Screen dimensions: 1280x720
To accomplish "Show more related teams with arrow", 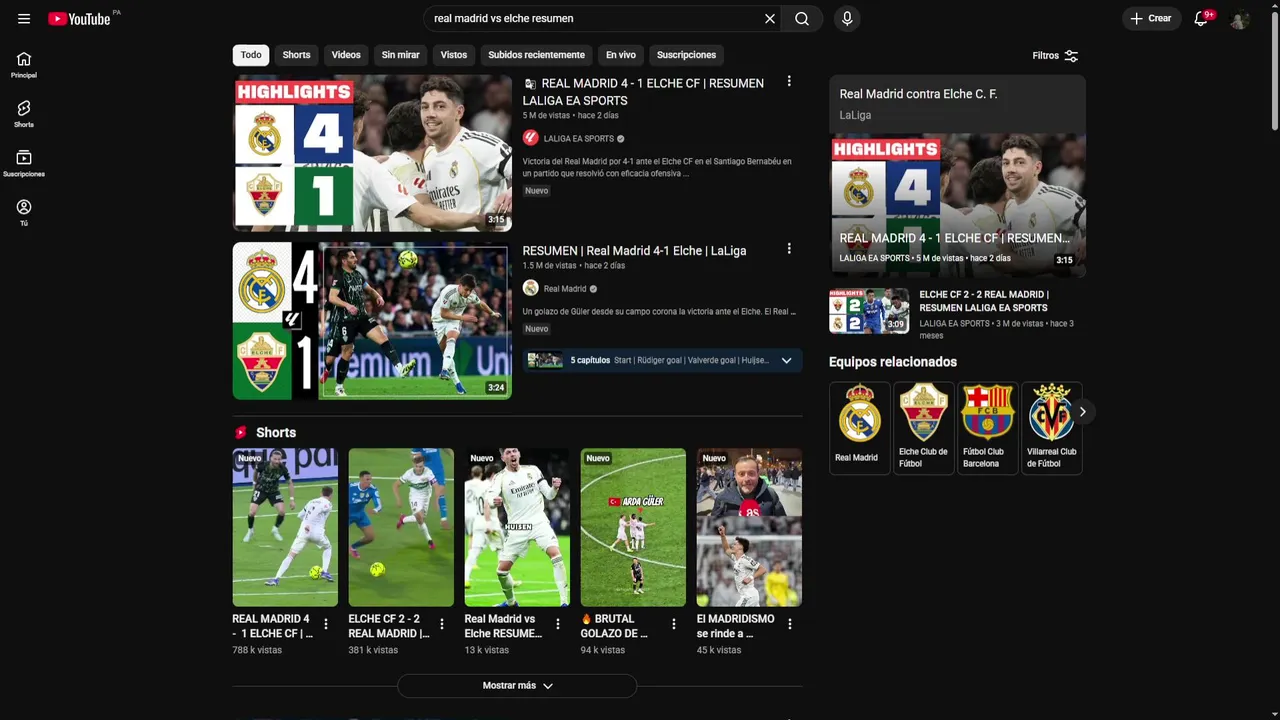I will point(1082,412).
